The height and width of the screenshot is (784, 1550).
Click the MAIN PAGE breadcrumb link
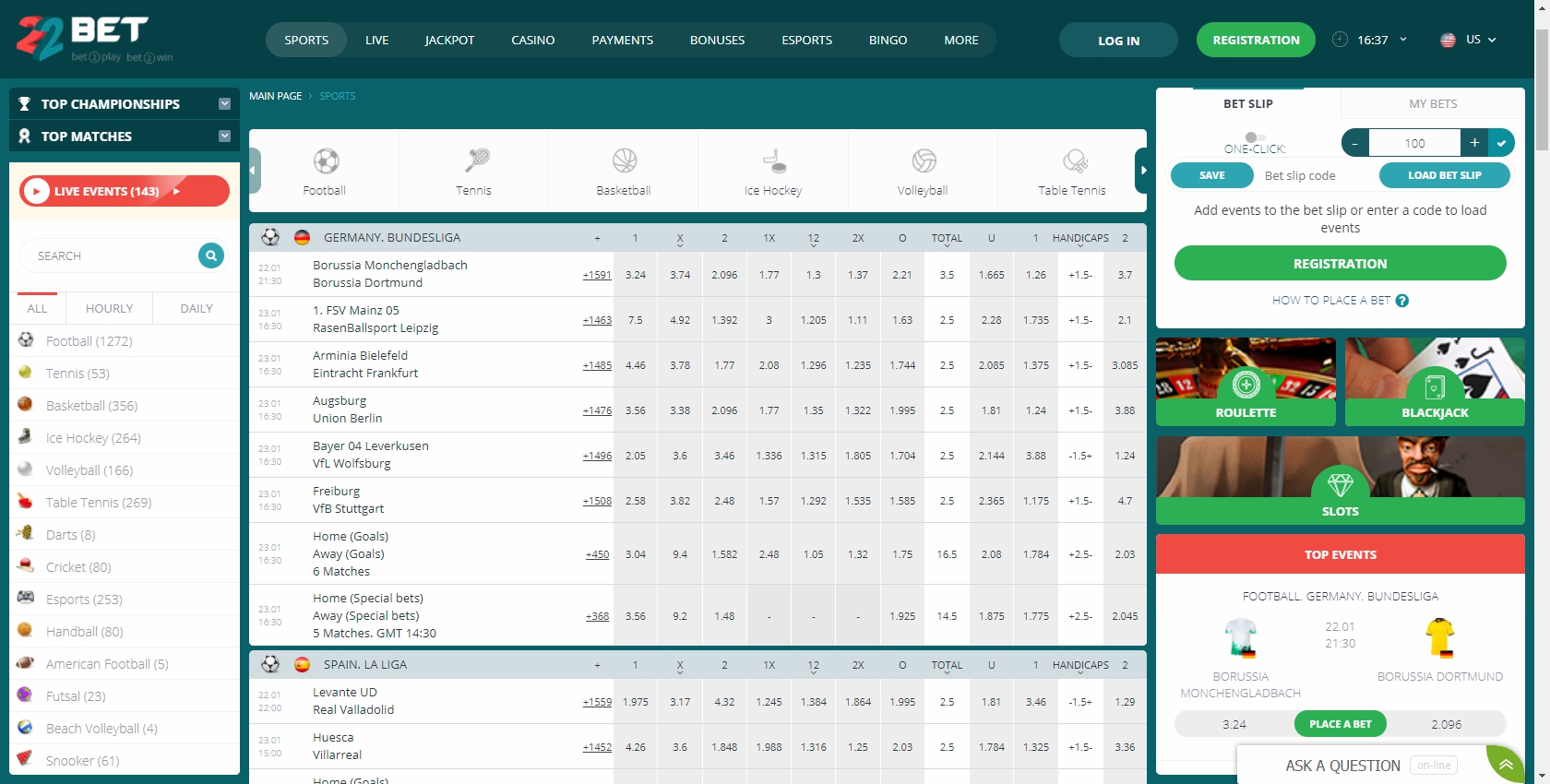tap(275, 96)
